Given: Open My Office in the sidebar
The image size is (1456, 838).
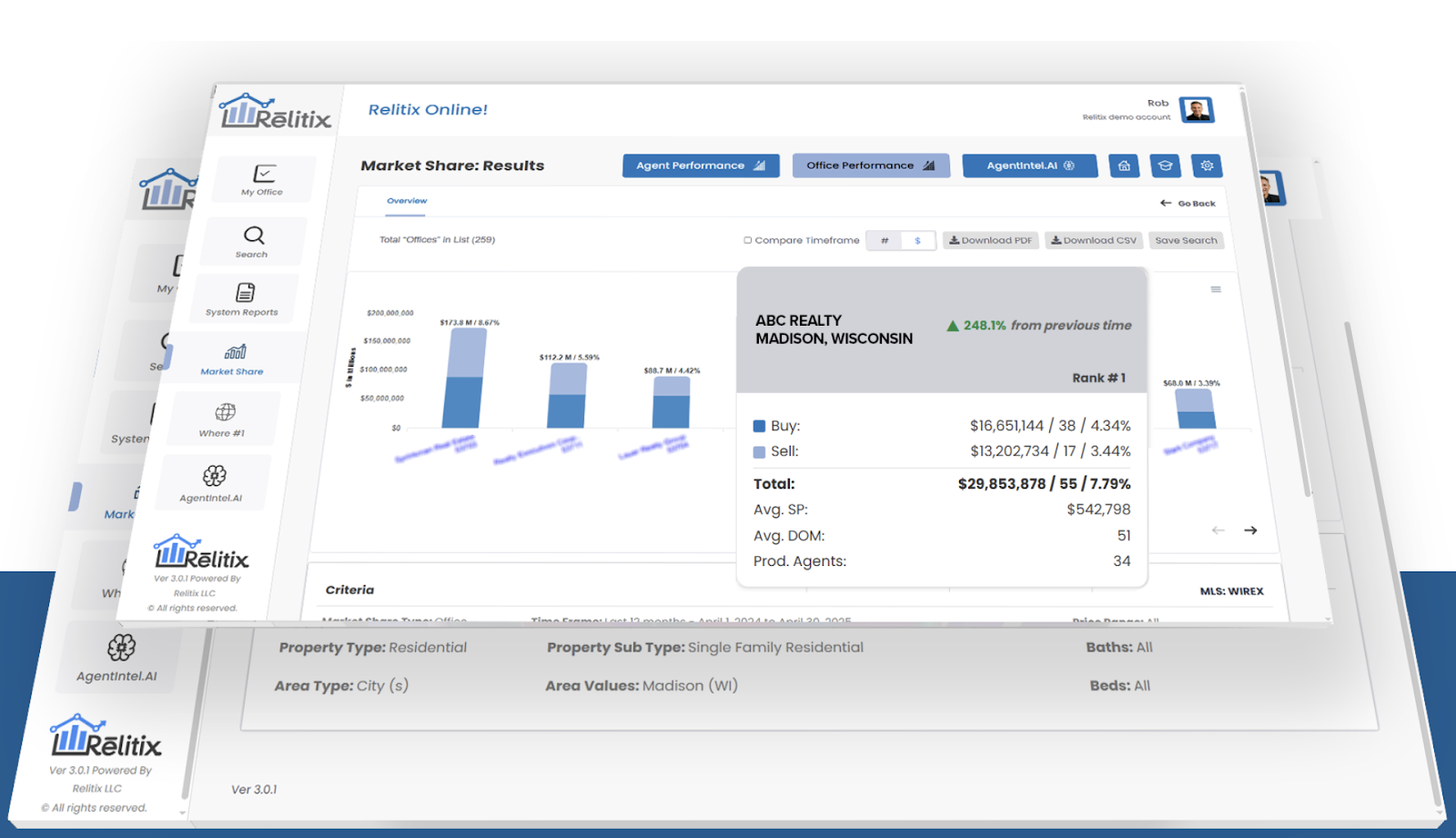Looking at the screenshot, I should [263, 179].
